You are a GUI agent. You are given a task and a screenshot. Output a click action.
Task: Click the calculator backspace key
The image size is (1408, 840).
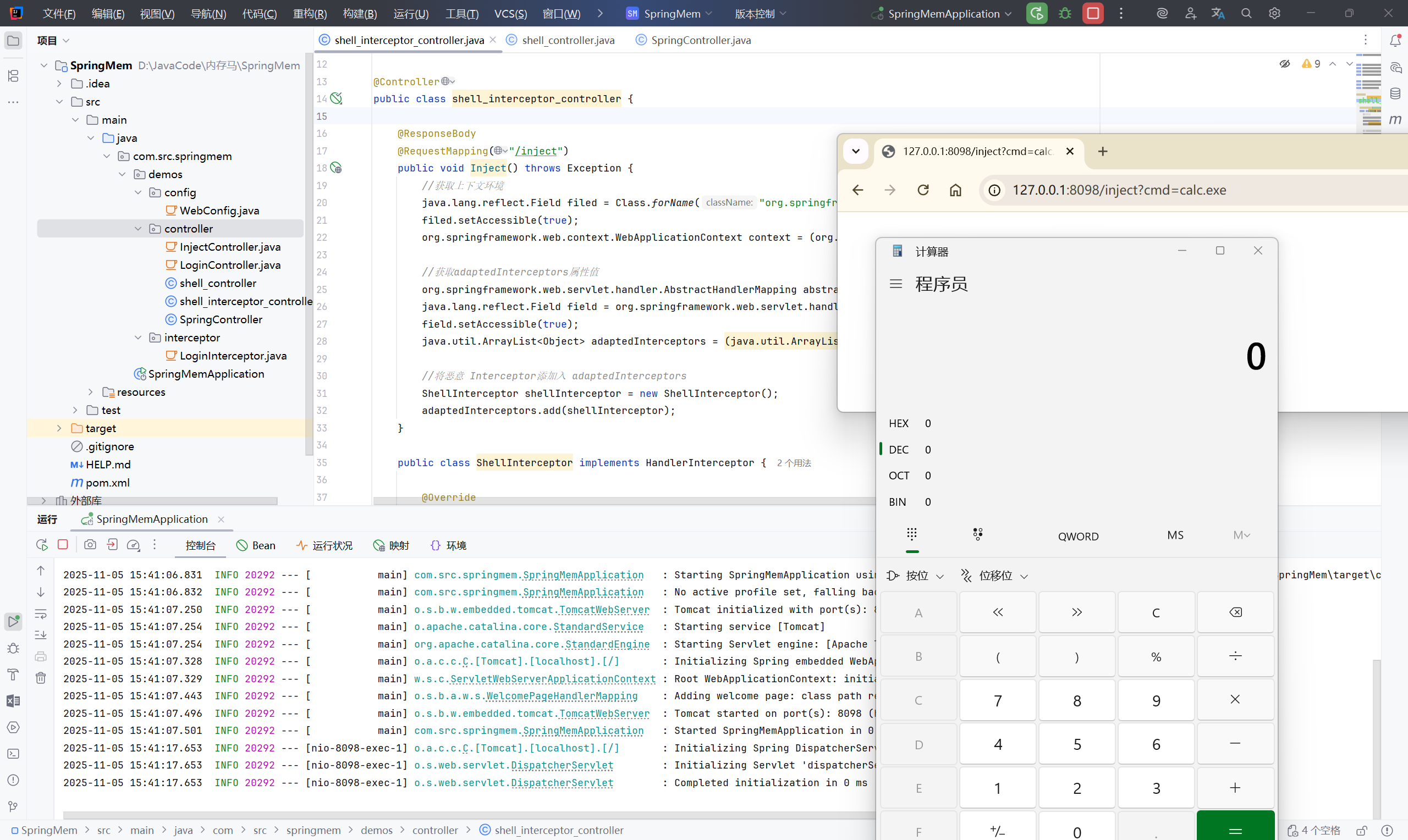1235,612
